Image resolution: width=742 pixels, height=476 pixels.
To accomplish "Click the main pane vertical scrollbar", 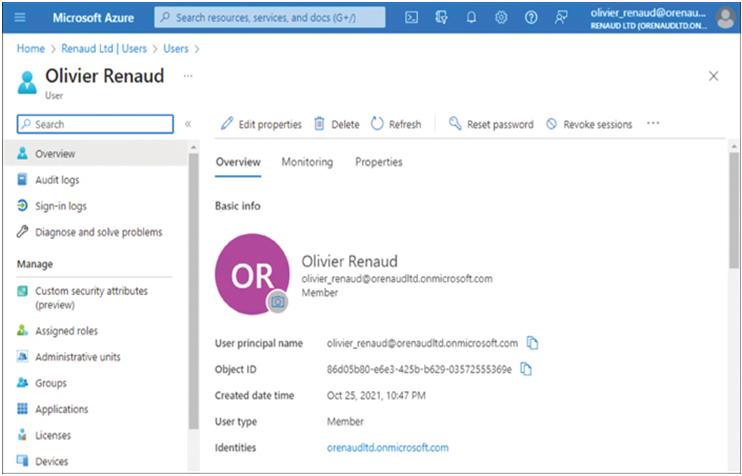I will pyautogui.click(x=734, y=211).
